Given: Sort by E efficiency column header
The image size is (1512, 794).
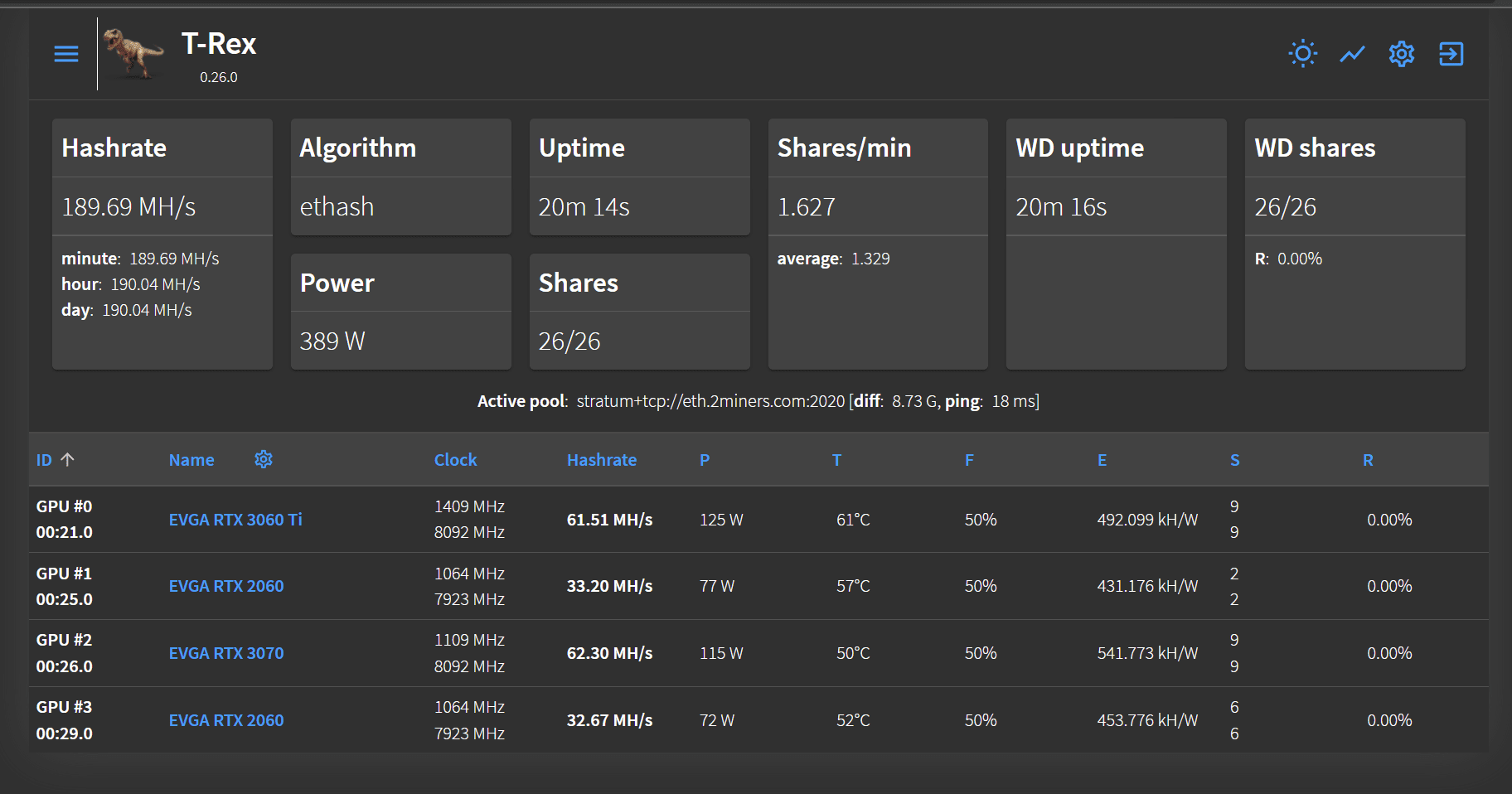Looking at the screenshot, I should pos(1102,460).
